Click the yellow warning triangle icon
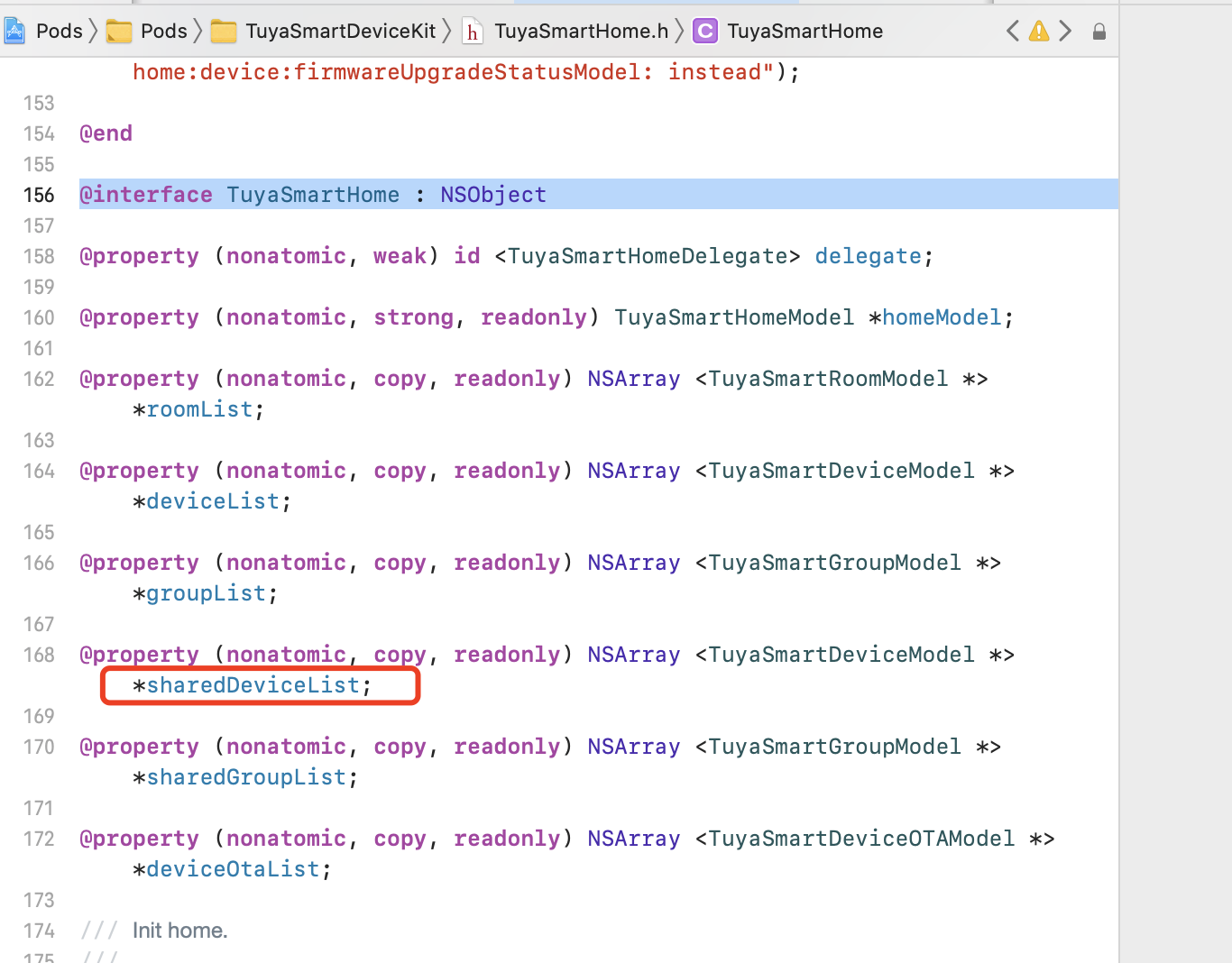The height and width of the screenshot is (963, 1232). coord(1039,32)
